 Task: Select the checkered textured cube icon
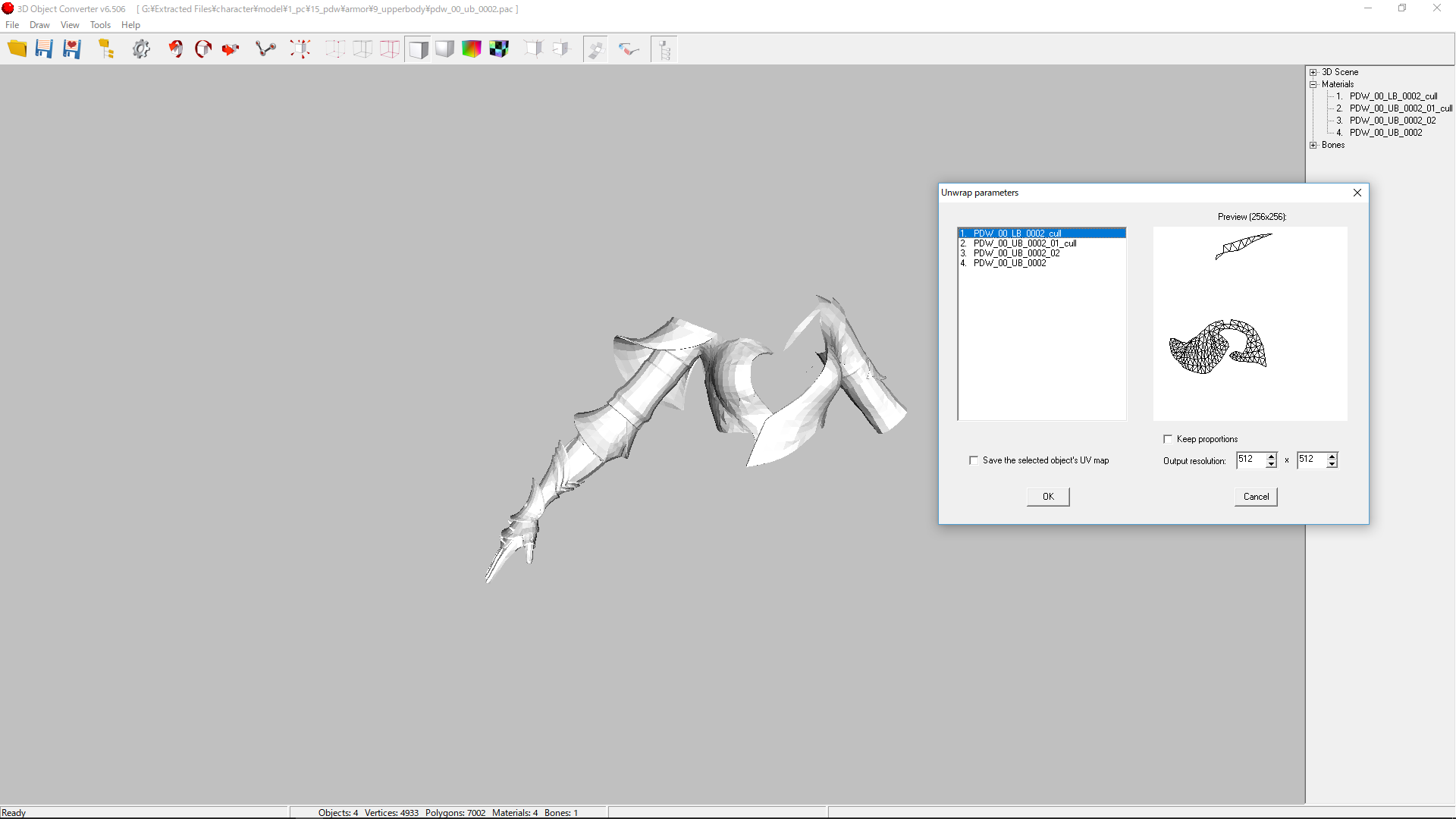pyautogui.click(x=499, y=49)
